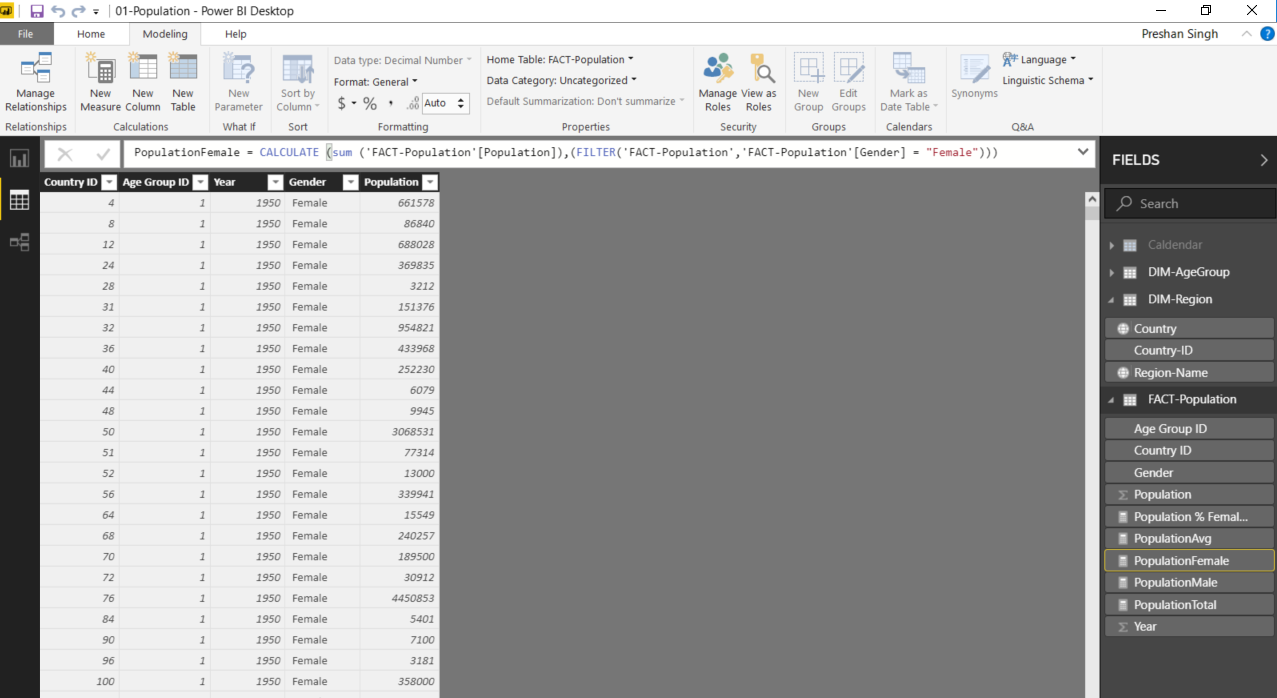Open Language dropdown
Image resolution: width=1277 pixels, height=698 pixels.
click(x=1040, y=59)
